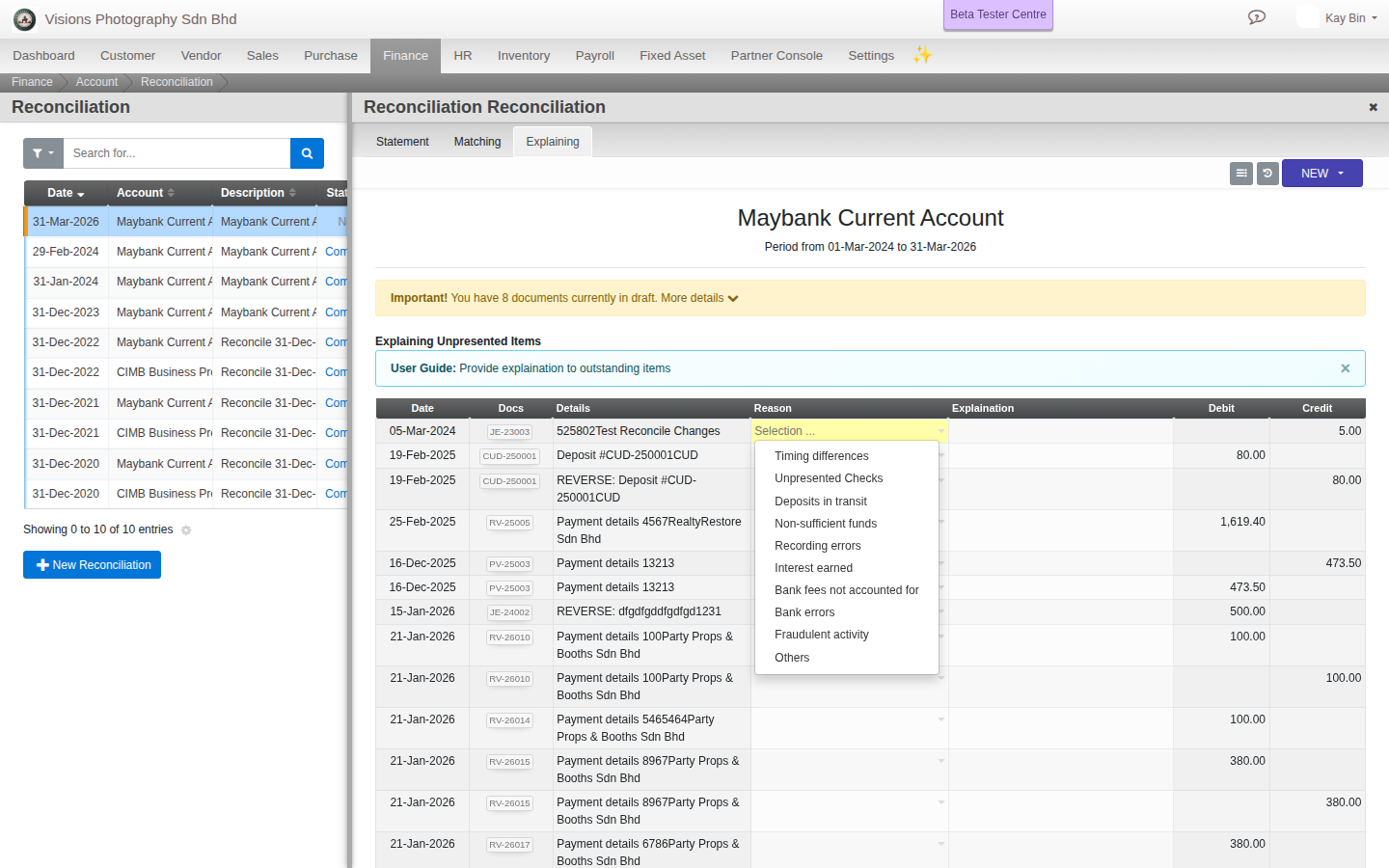Open the Payroll menu
This screenshot has width=1389, height=868.
tap(595, 56)
